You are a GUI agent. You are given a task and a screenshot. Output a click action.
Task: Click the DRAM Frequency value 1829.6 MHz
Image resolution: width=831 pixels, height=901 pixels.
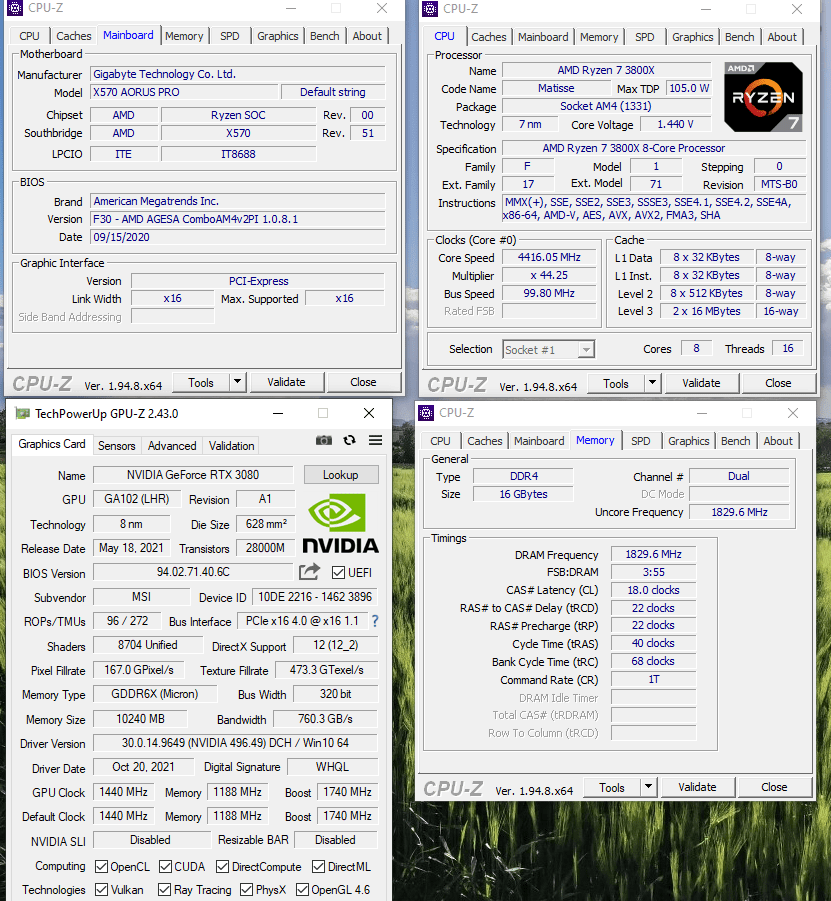tap(653, 554)
